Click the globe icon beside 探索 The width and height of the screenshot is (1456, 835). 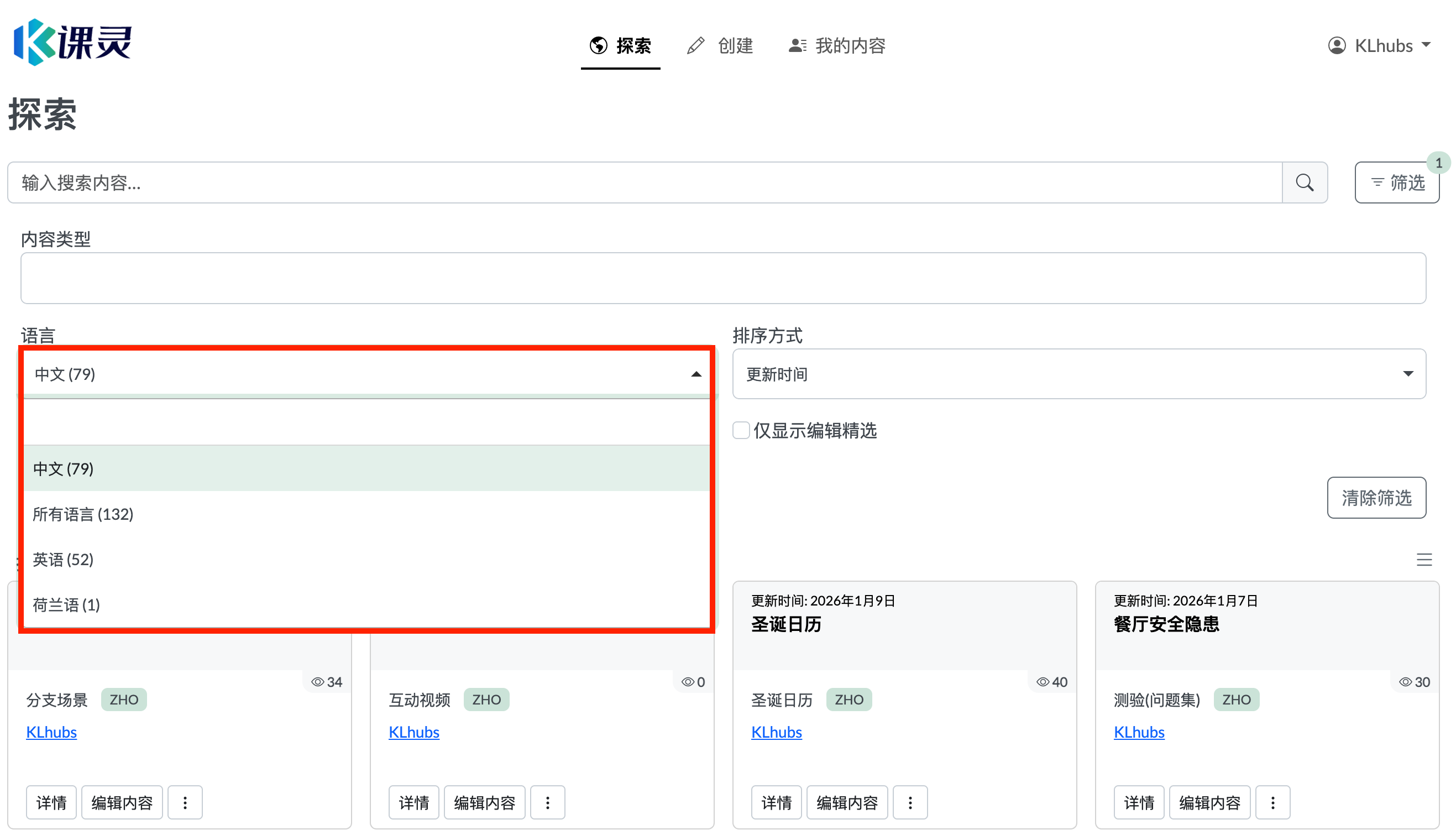pos(598,45)
